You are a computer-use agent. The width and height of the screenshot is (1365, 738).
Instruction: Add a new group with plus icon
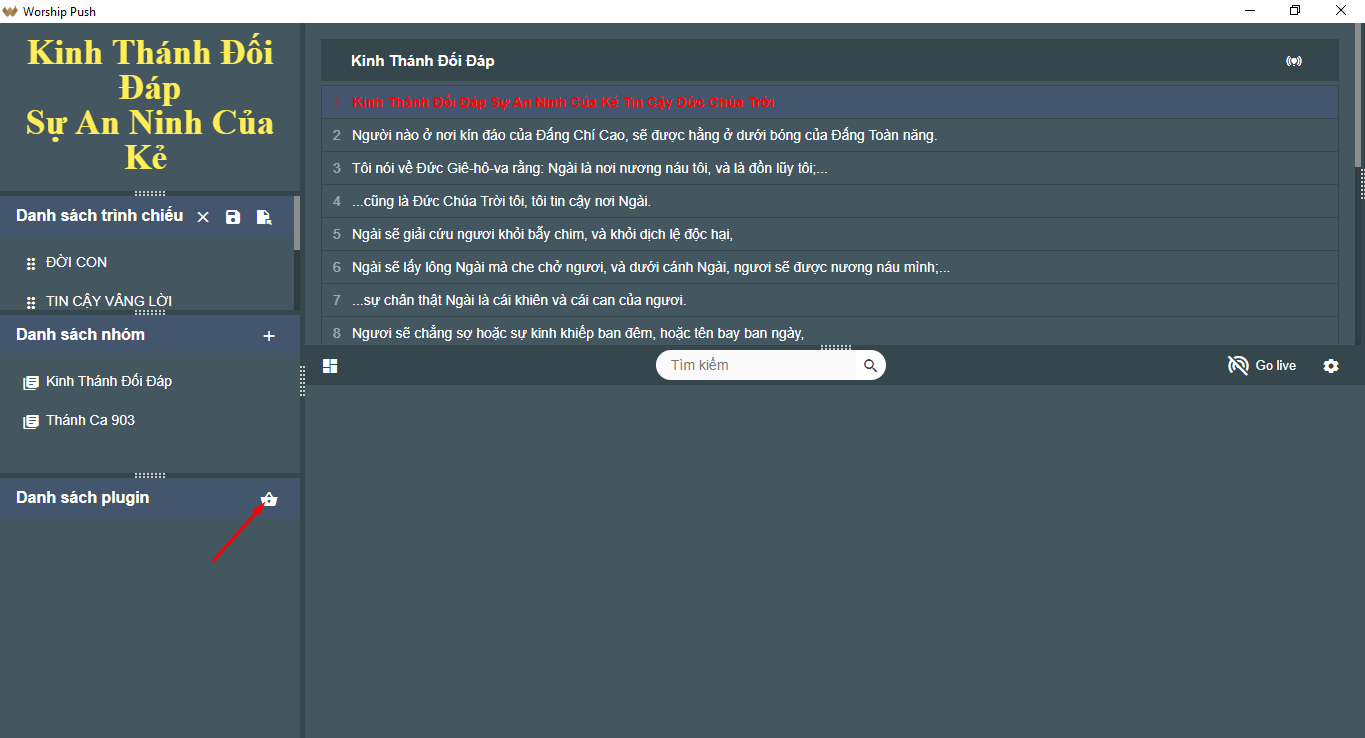(269, 336)
